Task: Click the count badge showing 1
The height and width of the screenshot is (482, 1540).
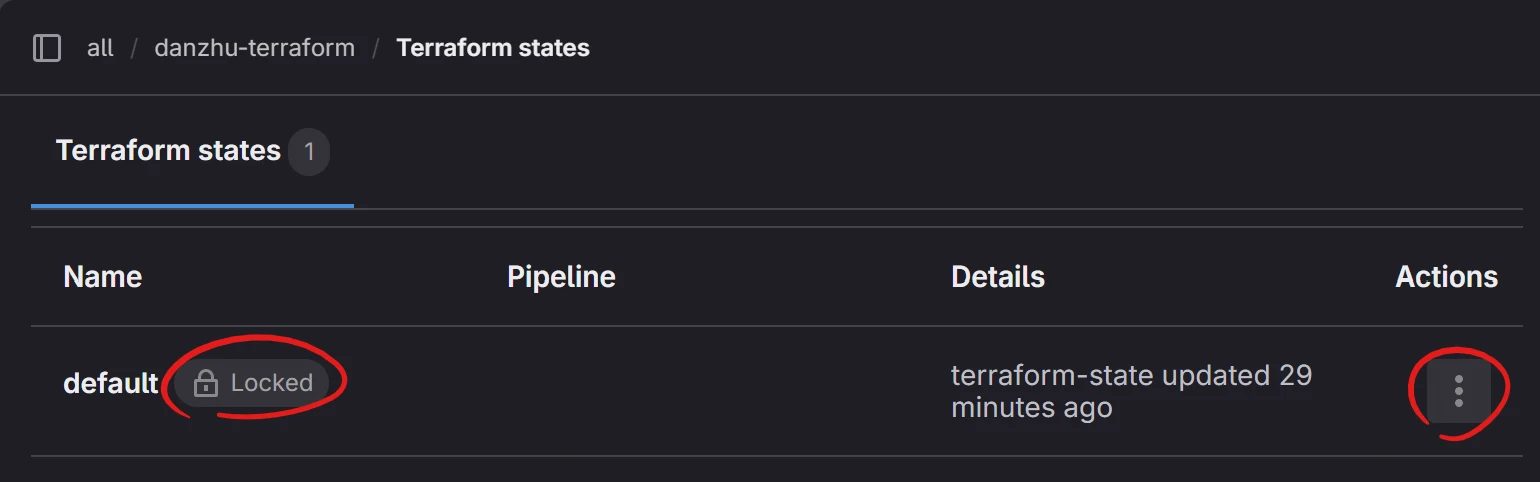Action: [309, 152]
